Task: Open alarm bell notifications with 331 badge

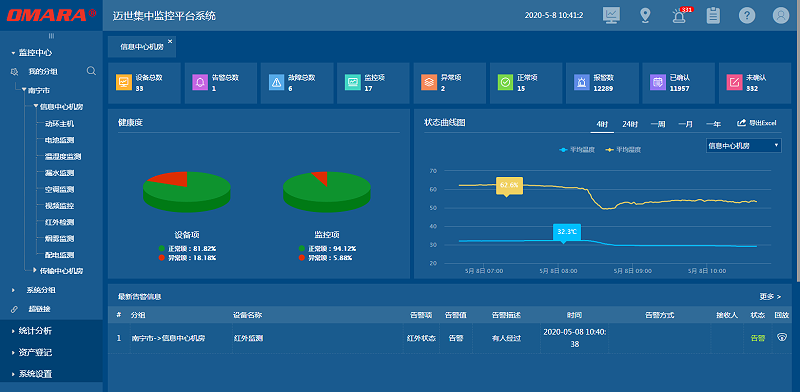Action: [680, 15]
